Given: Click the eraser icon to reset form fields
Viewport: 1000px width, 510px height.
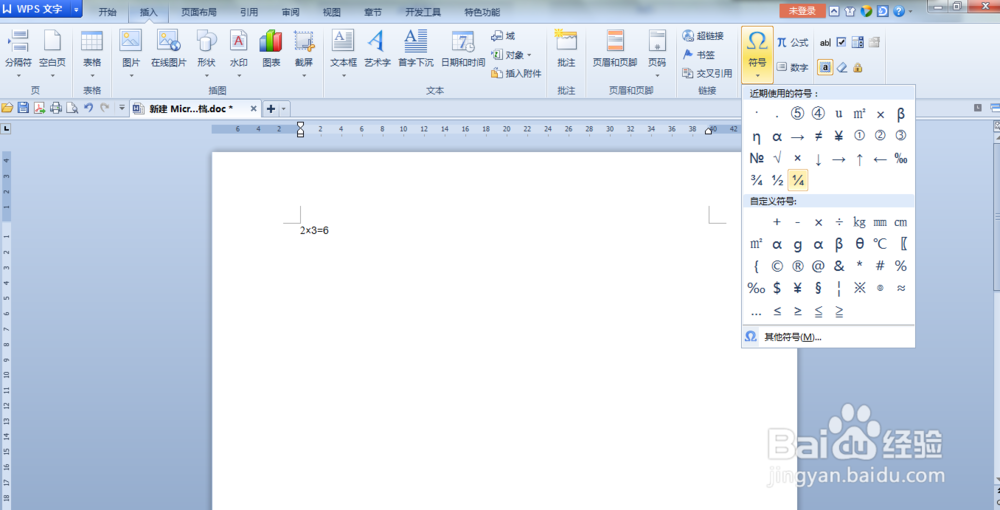Looking at the screenshot, I should (x=842, y=67).
